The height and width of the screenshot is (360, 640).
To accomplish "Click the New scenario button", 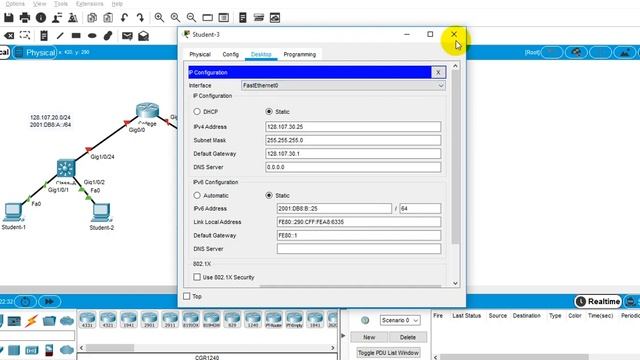I will click(x=369, y=337).
